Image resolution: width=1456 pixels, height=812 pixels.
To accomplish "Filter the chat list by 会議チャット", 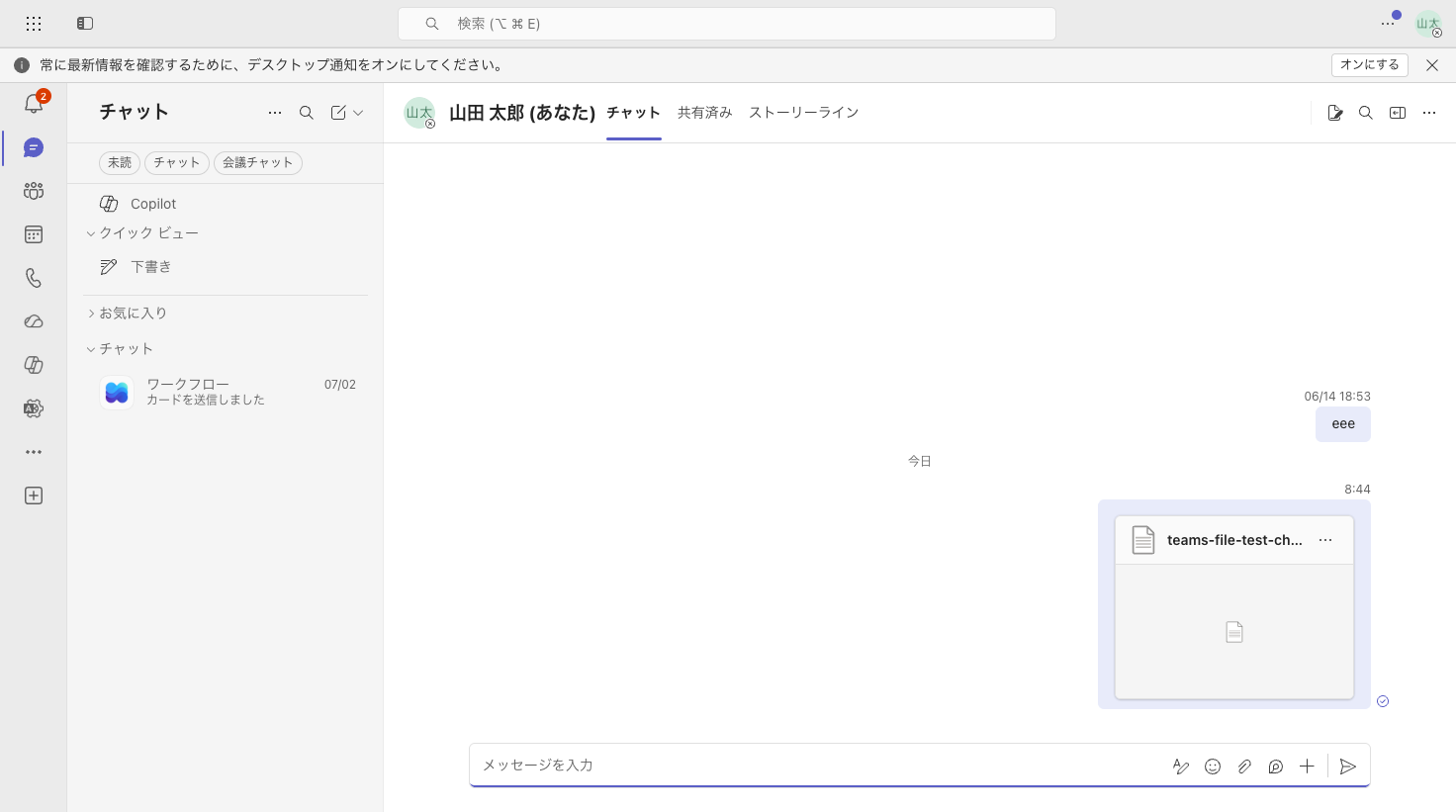I will 258,162.
